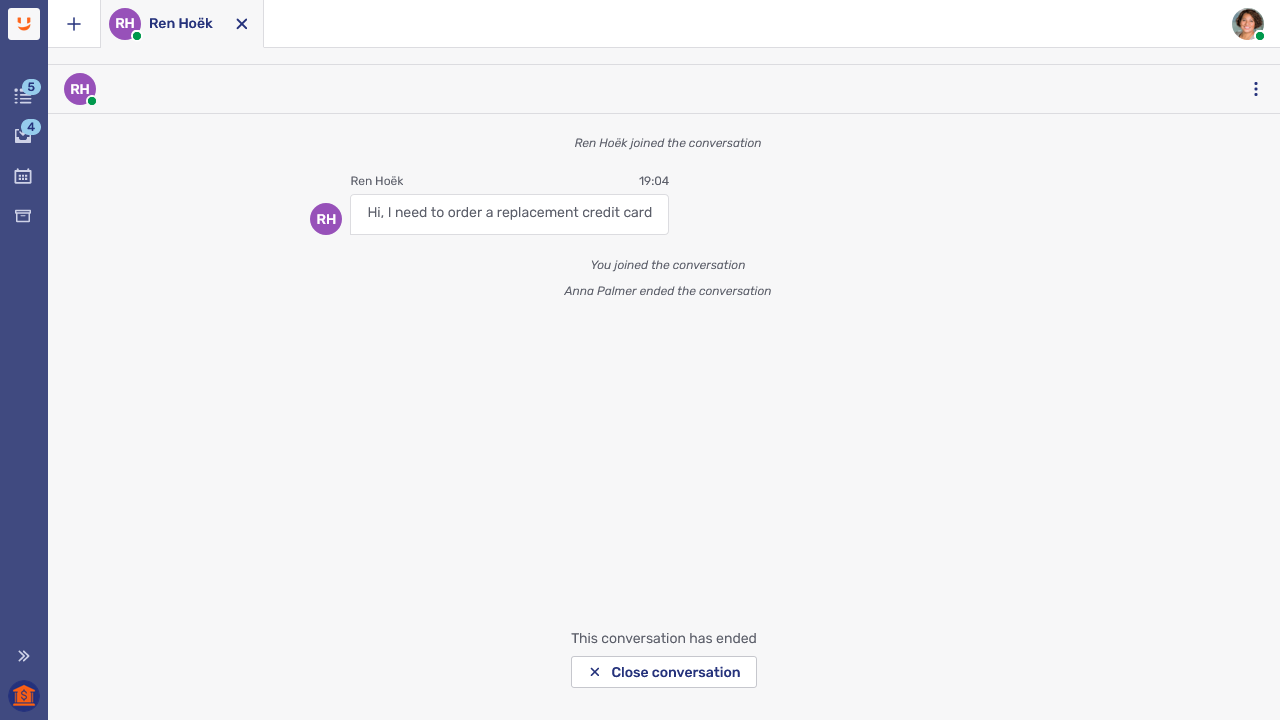Image resolution: width=1280 pixels, height=720 pixels.
Task: Click RH avatar in conversation header
Action: coord(80,89)
